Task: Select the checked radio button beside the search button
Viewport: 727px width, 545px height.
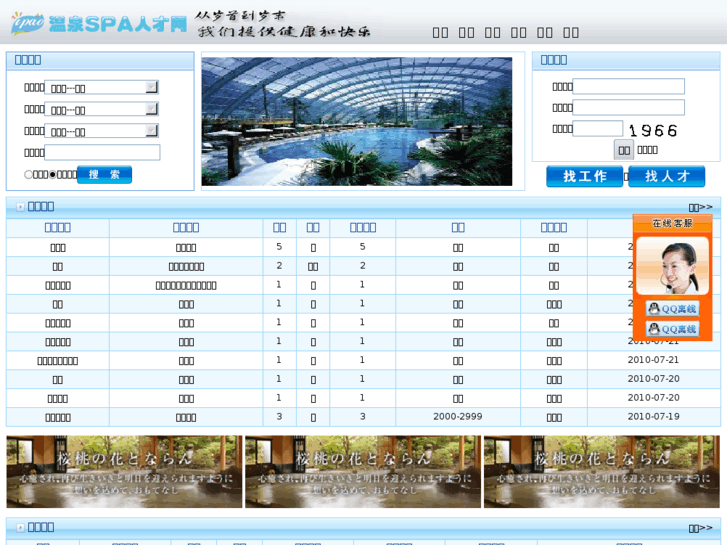Action: click(53, 174)
